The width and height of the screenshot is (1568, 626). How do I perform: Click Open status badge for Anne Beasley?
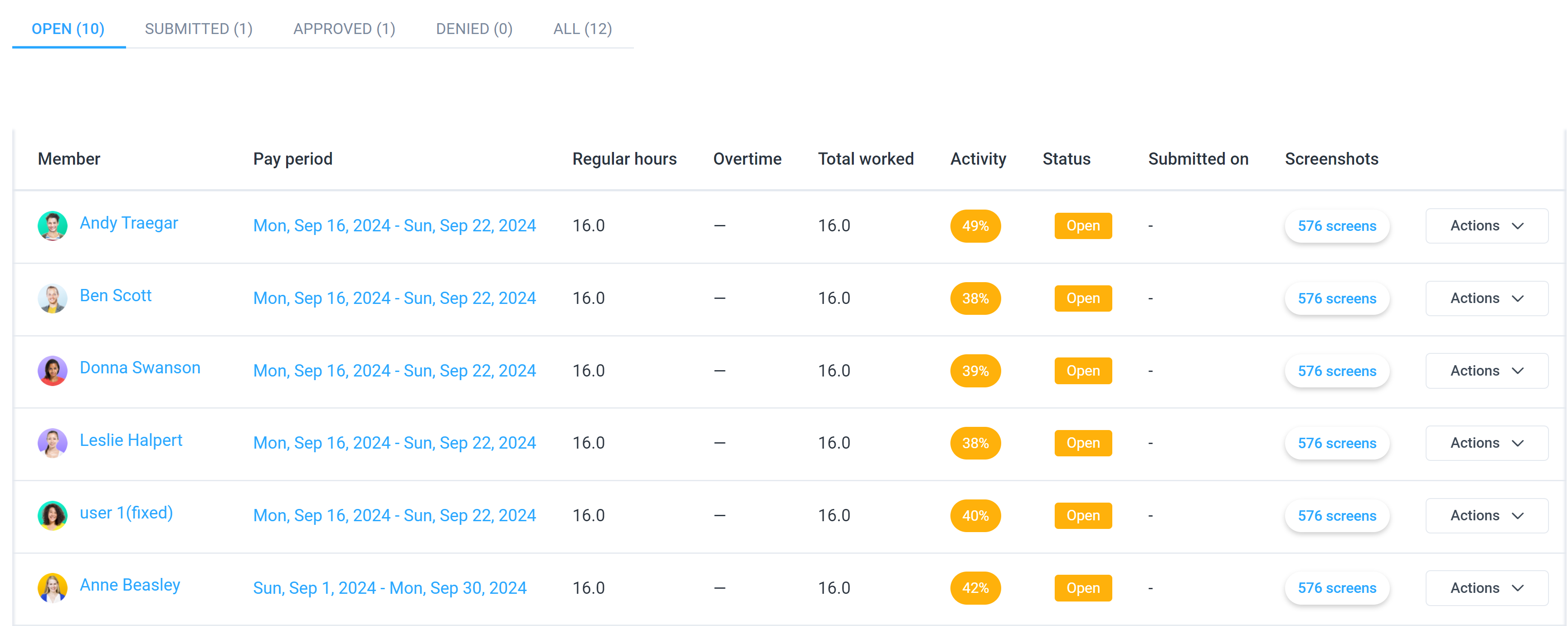point(1083,588)
